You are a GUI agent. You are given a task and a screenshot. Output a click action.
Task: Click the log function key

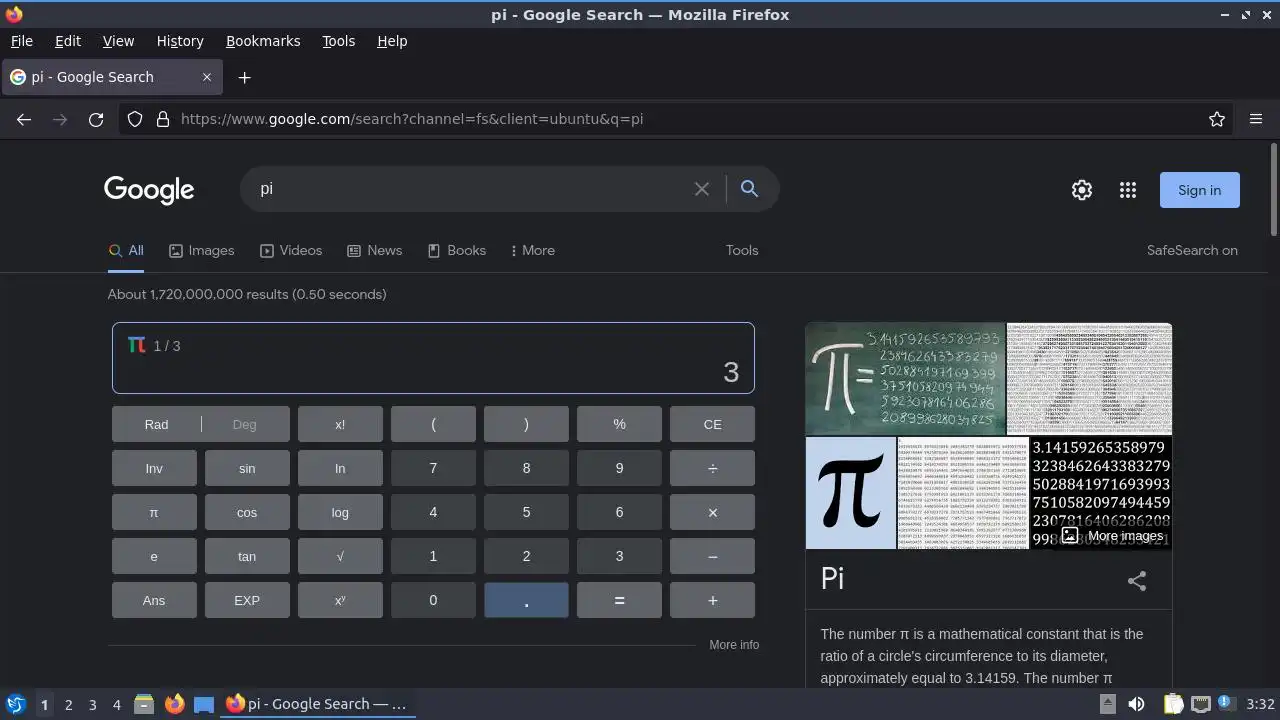(x=340, y=512)
